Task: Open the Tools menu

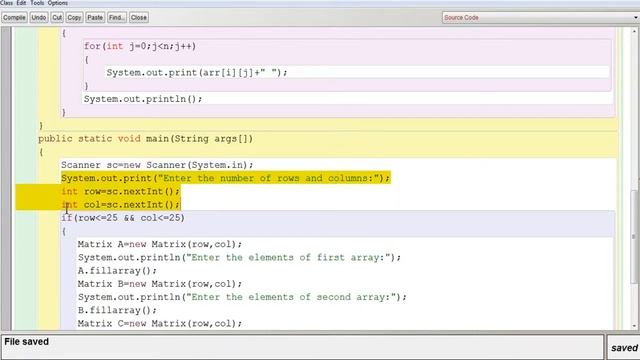Action: click(x=37, y=3)
